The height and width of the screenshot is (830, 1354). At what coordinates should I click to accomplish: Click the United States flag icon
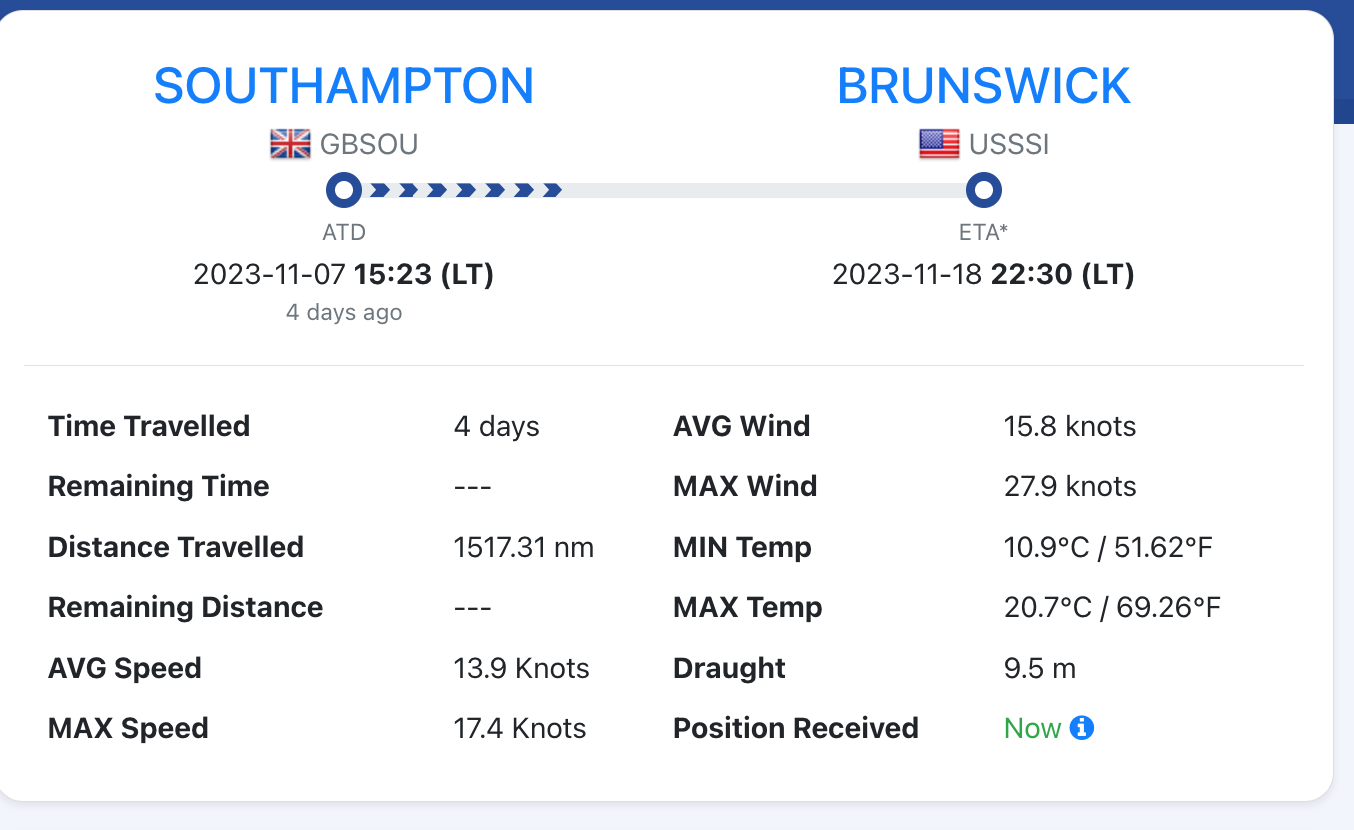(x=939, y=144)
